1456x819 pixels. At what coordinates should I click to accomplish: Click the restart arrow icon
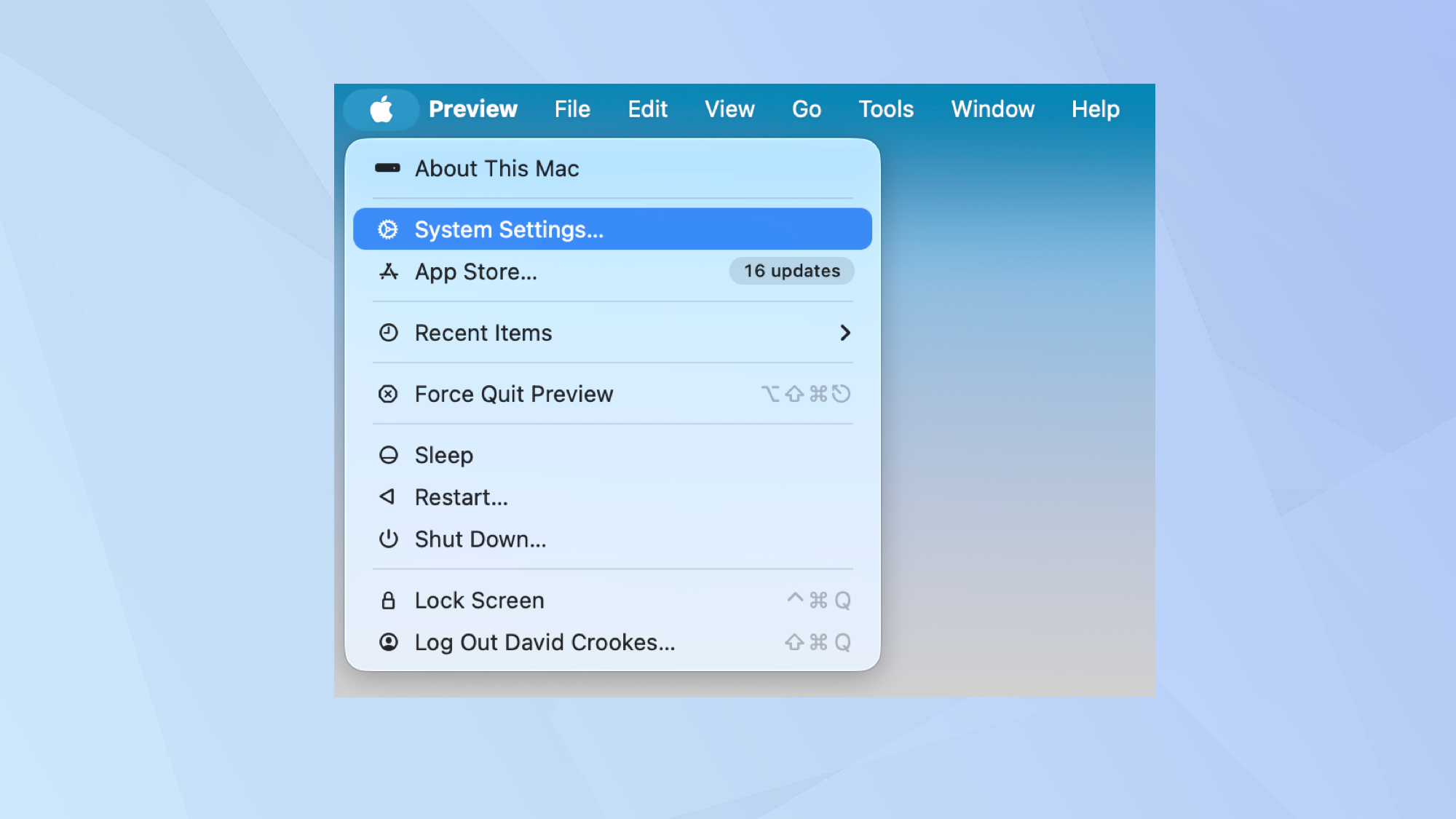tap(389, 496)
